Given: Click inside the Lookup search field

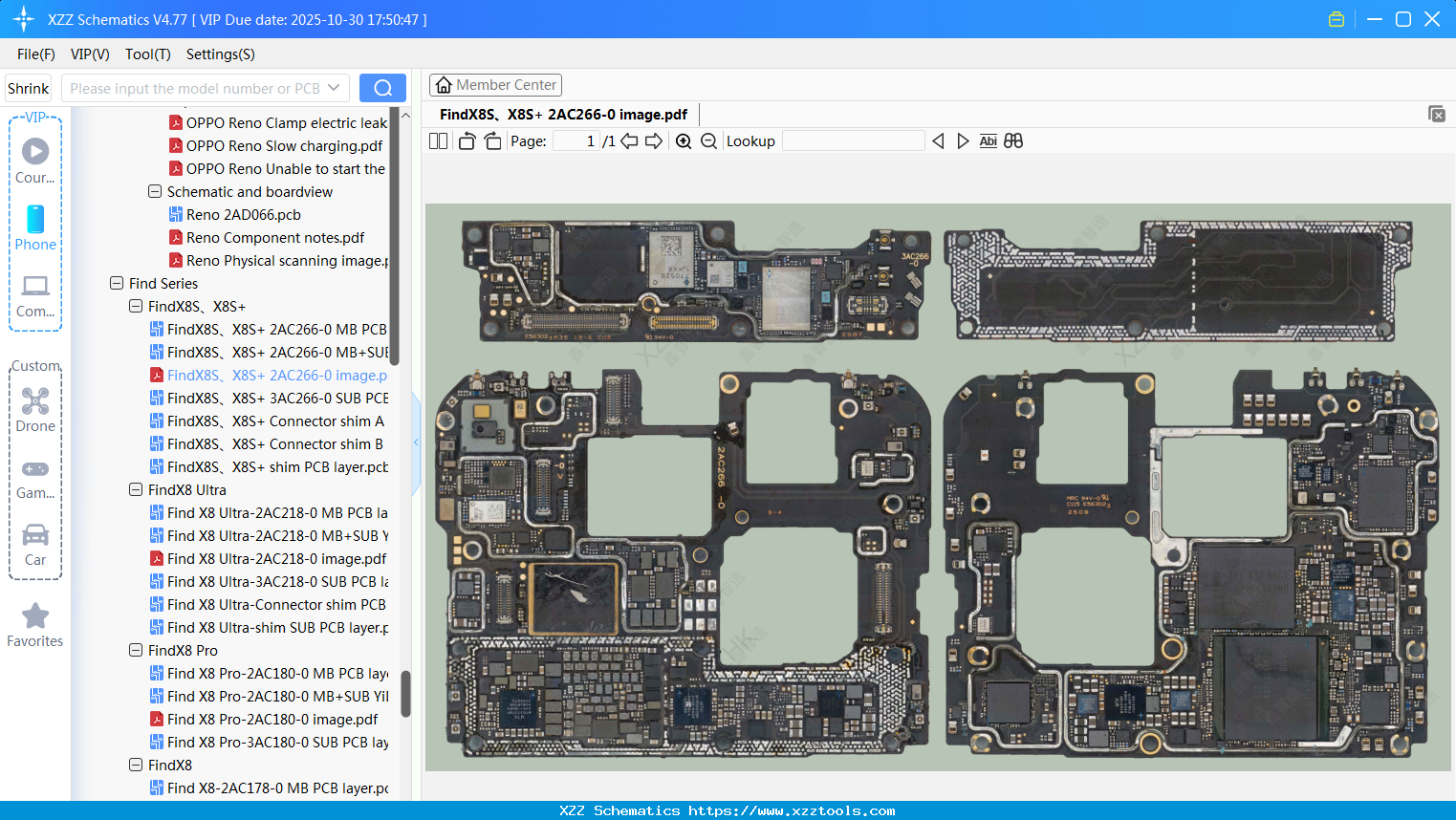Looking at the screenshot, I should (x=854, y=140).
